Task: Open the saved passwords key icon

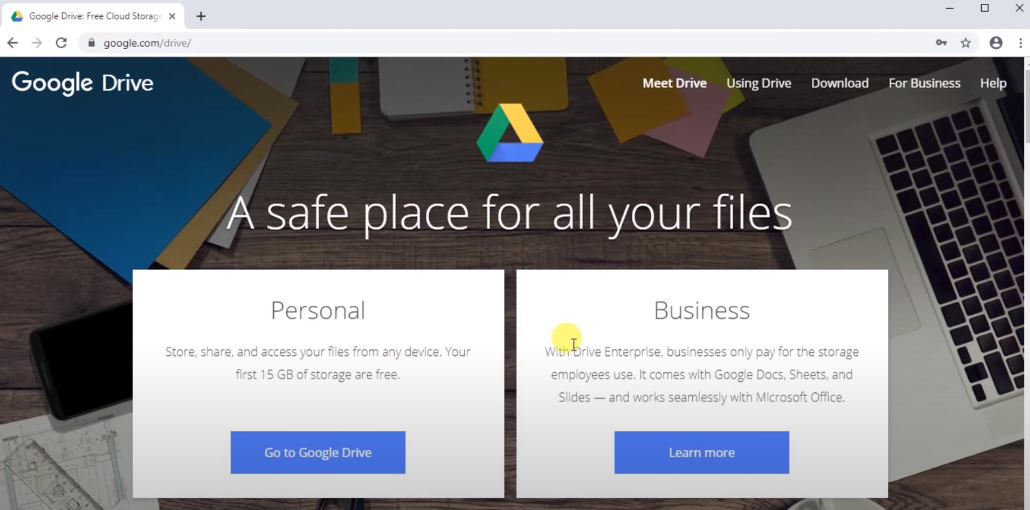Action: (x=941, y=43)
